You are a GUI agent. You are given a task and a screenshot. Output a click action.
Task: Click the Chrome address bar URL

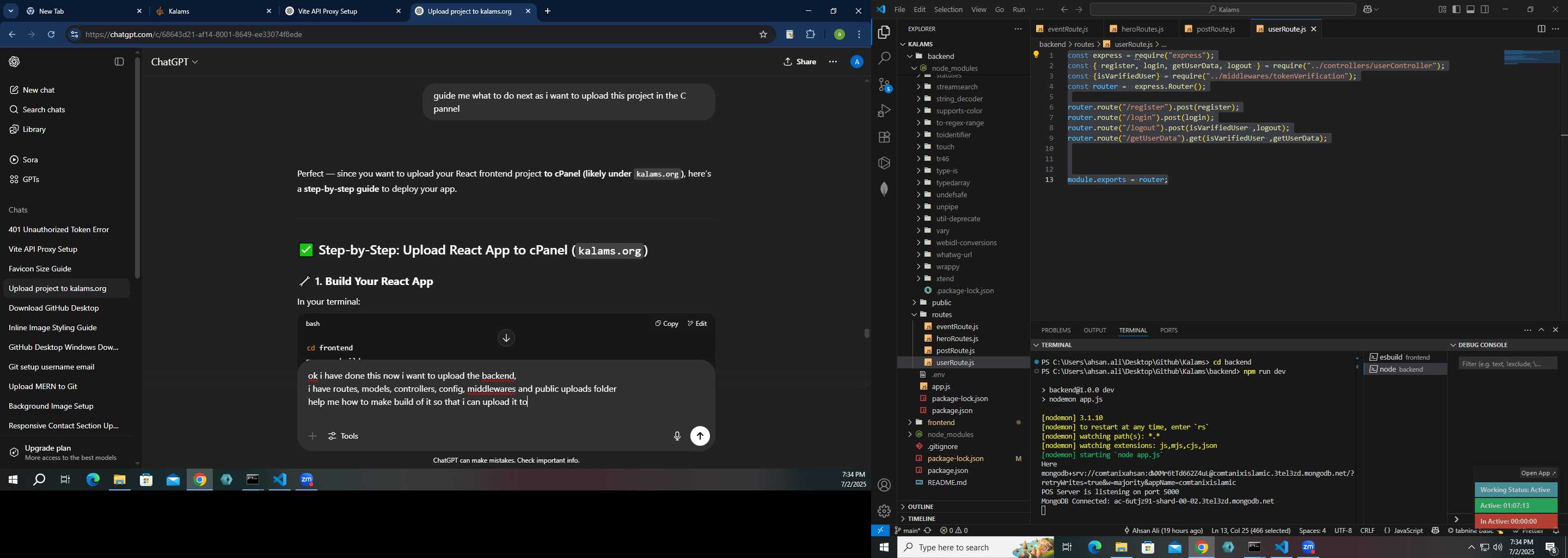click(x=194, y=35)
